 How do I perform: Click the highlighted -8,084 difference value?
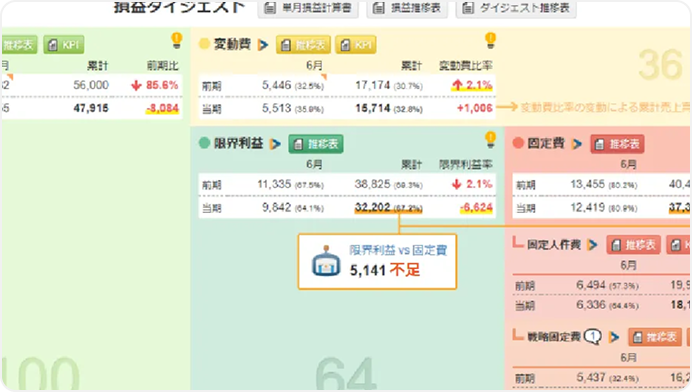(x=162, y=109)
